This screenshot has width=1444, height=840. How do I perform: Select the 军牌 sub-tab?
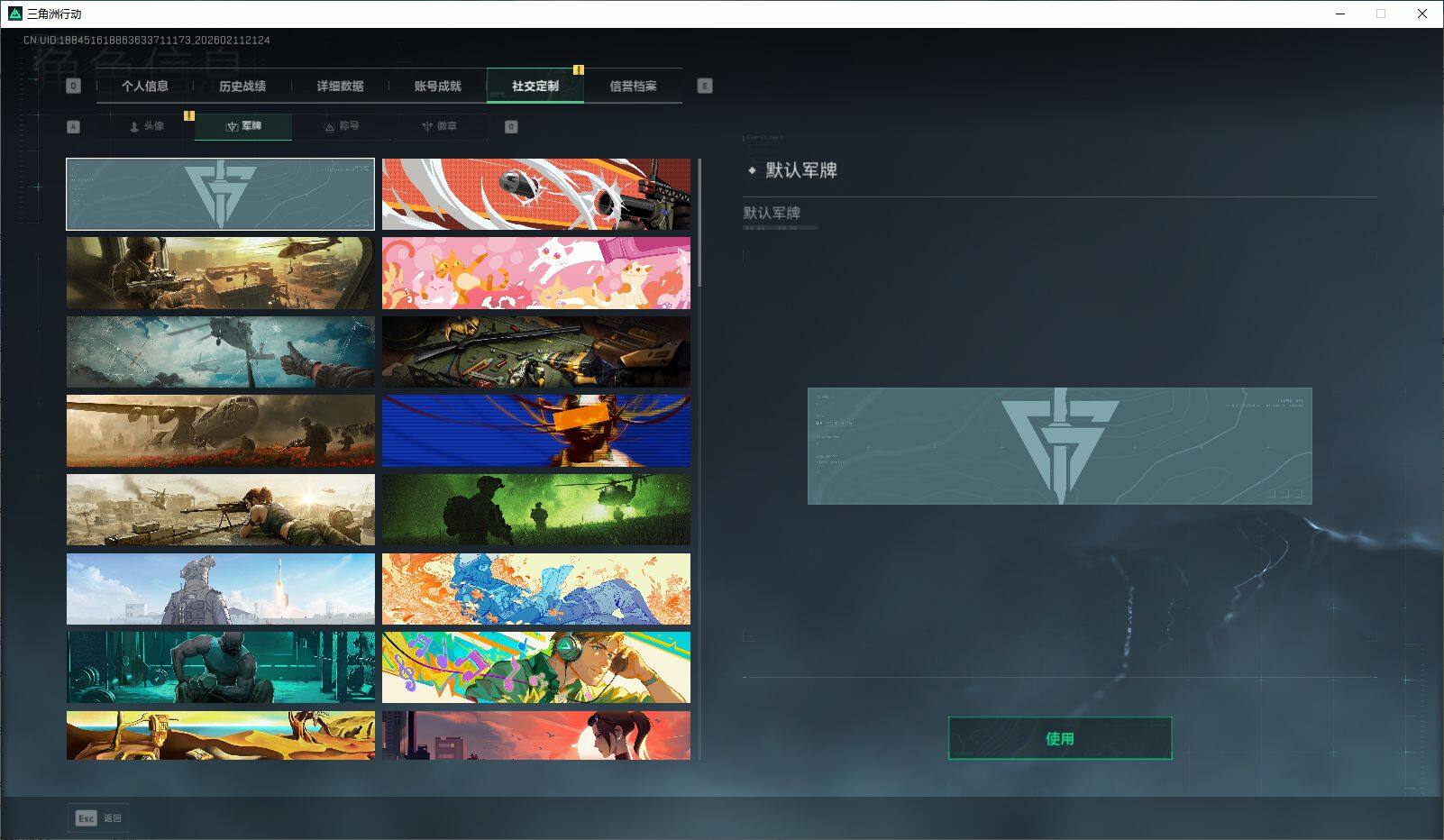click(x=243, y=126)
